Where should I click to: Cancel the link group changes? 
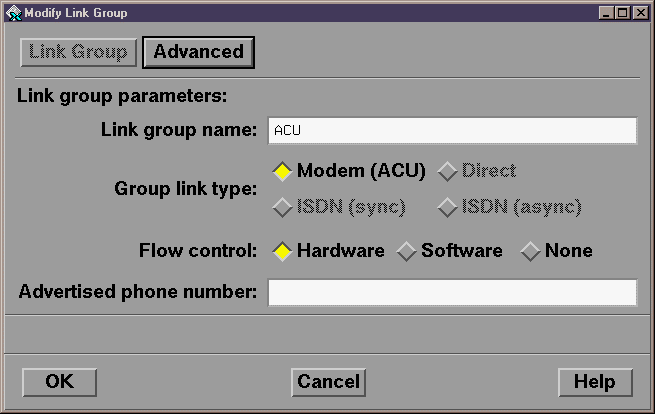[328, 382]
